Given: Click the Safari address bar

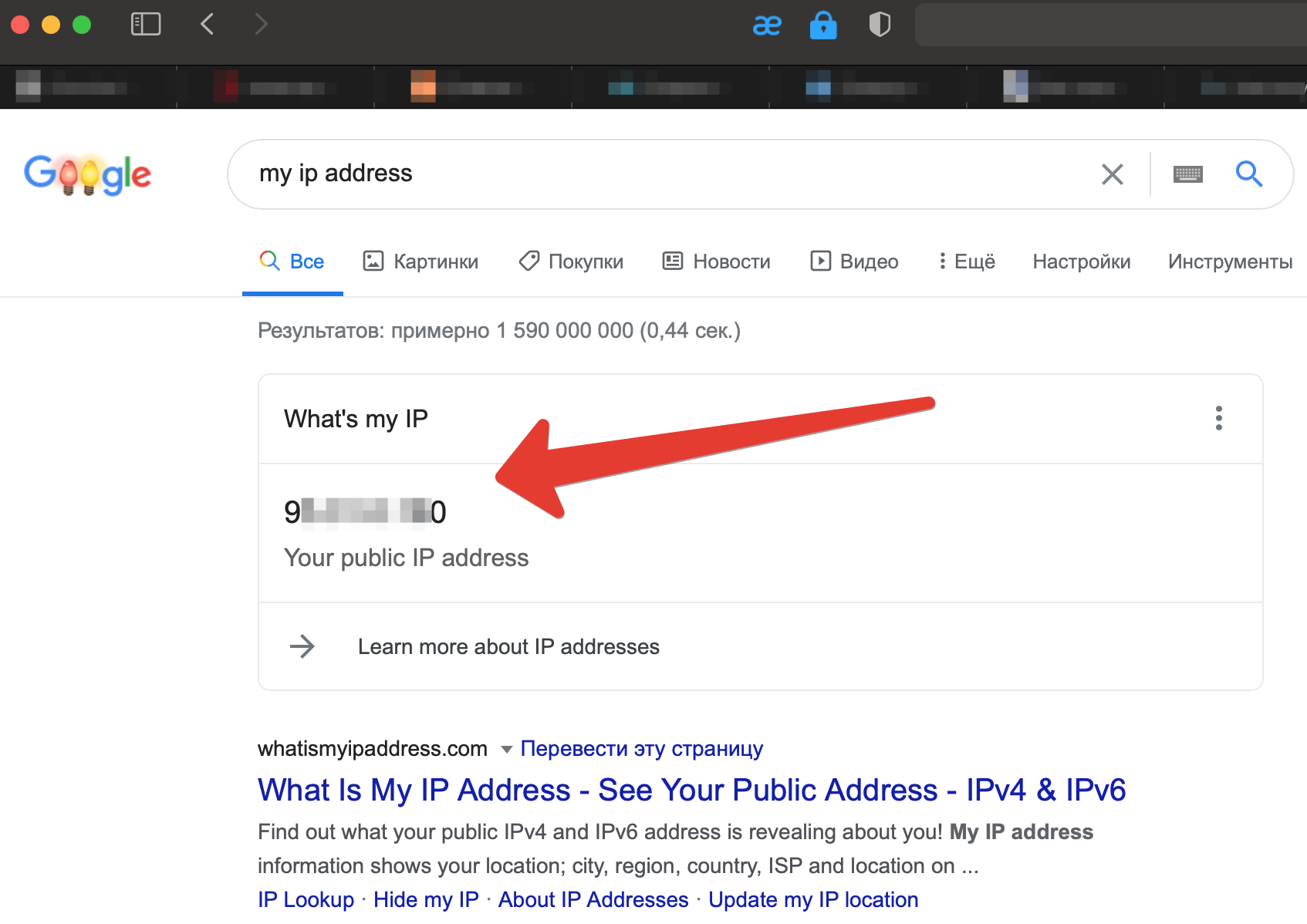Looking at the screenshot, I should pos(1111,25).
